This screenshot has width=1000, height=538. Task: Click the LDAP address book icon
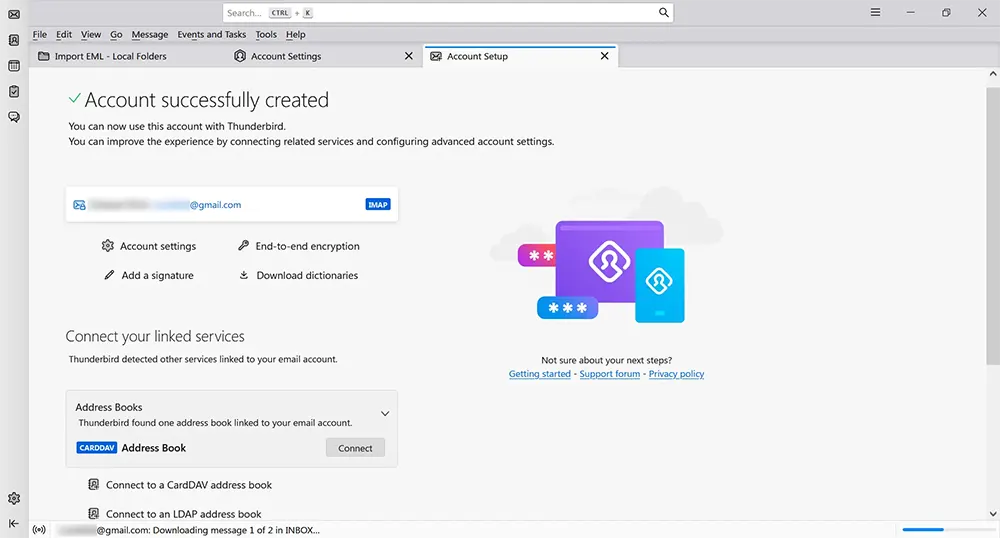click(94, 513)
